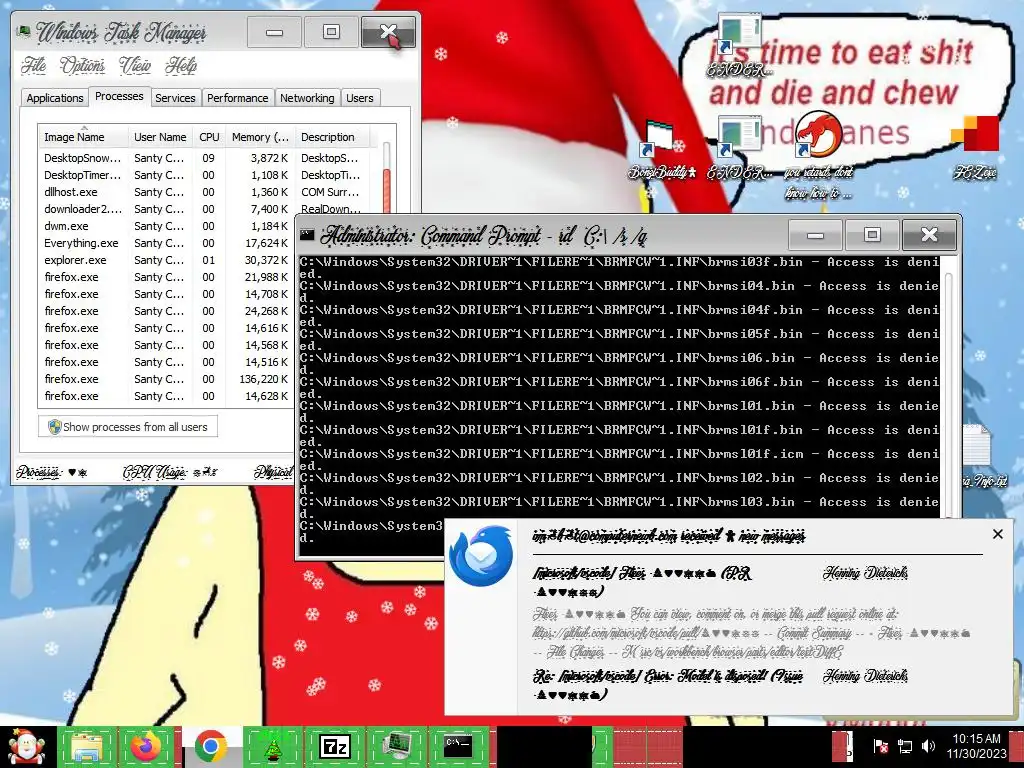Open the first microsoft/vscode Fixes message
Screen dimensions: 1024x768
643,582
